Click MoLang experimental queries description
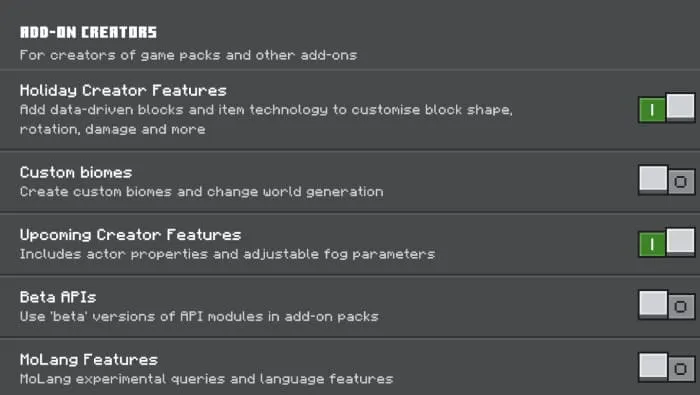This screenshot has height=395, width=700. [206, 379]
